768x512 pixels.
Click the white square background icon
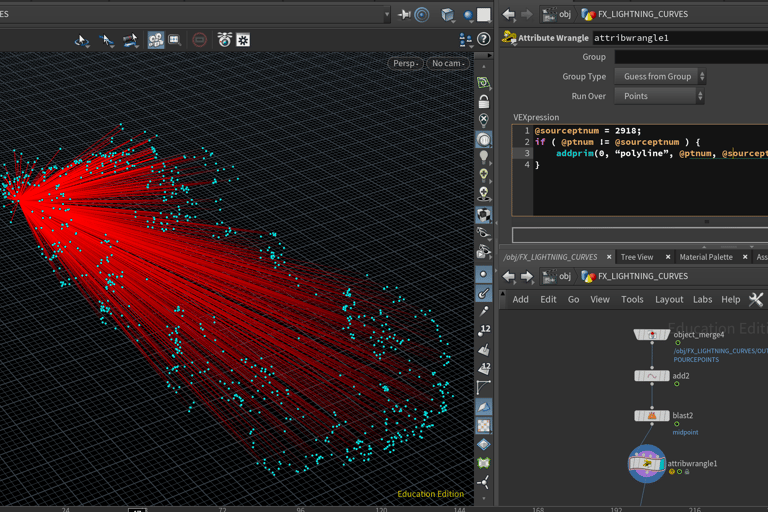pos(484,15)
